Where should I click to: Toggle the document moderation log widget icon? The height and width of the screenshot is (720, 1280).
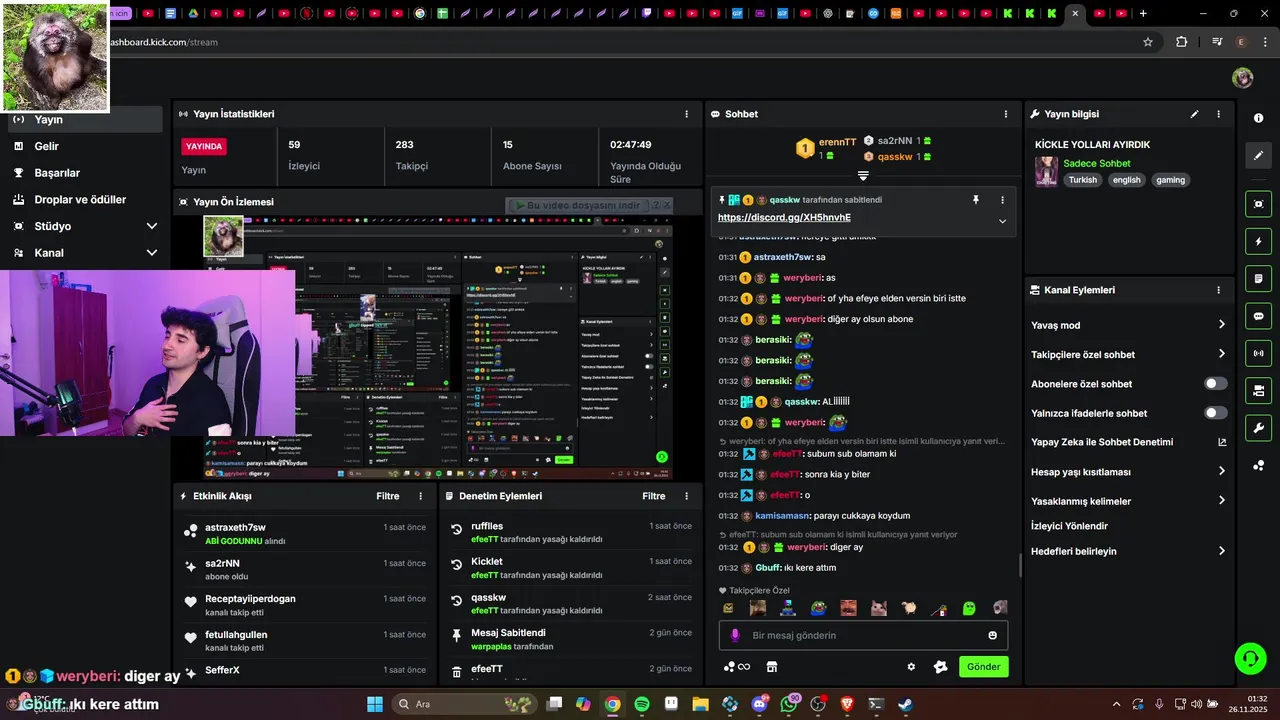1258,278
